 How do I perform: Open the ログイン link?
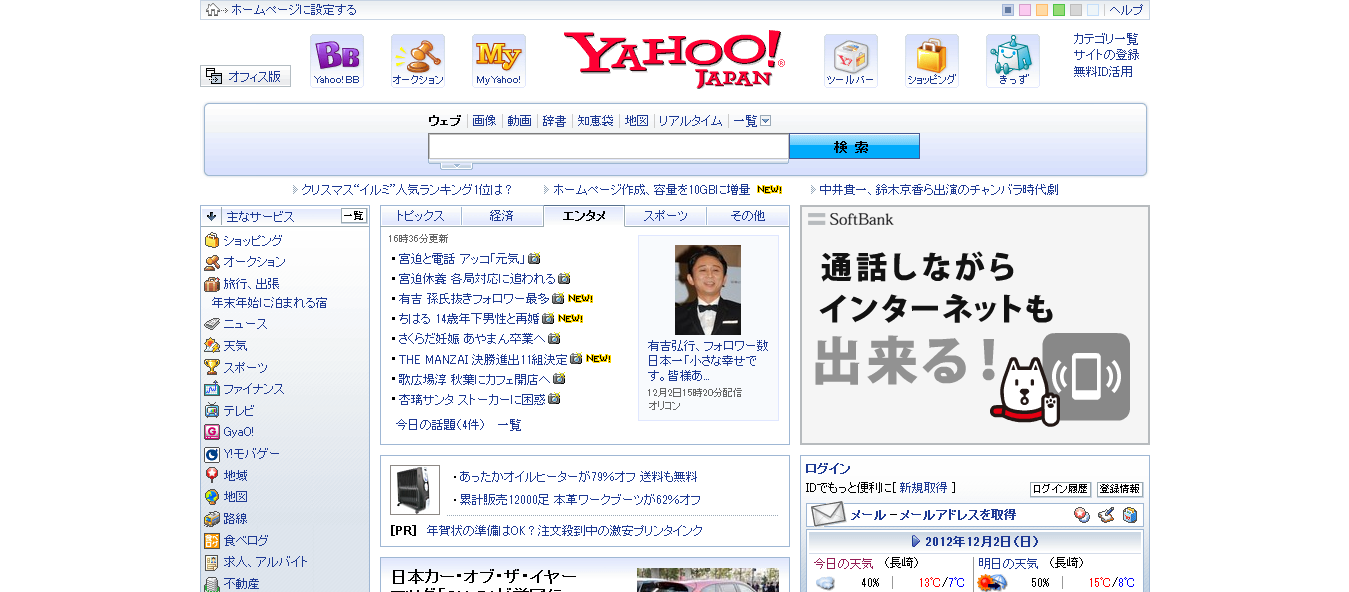pyautogui.click(x=828, y=468)
